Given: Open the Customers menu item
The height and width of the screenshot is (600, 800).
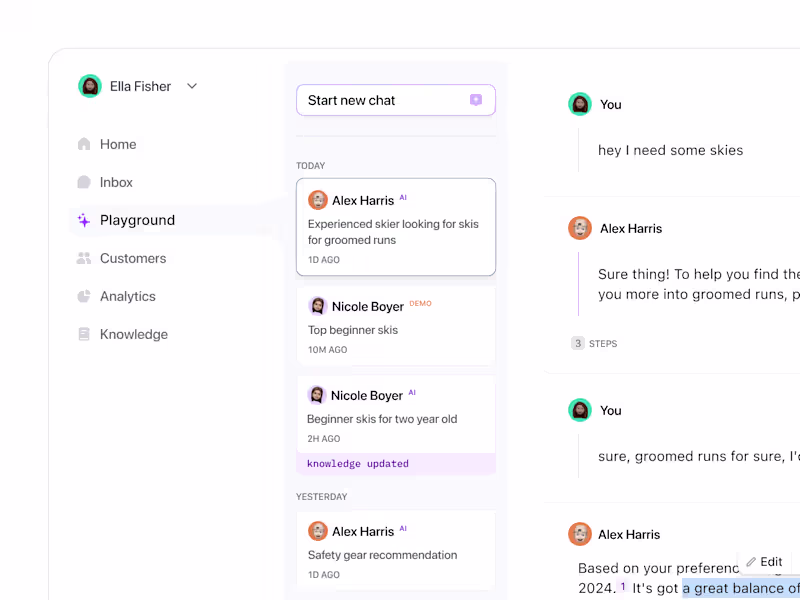Looking at the screenshot, I should click(133, 258).
